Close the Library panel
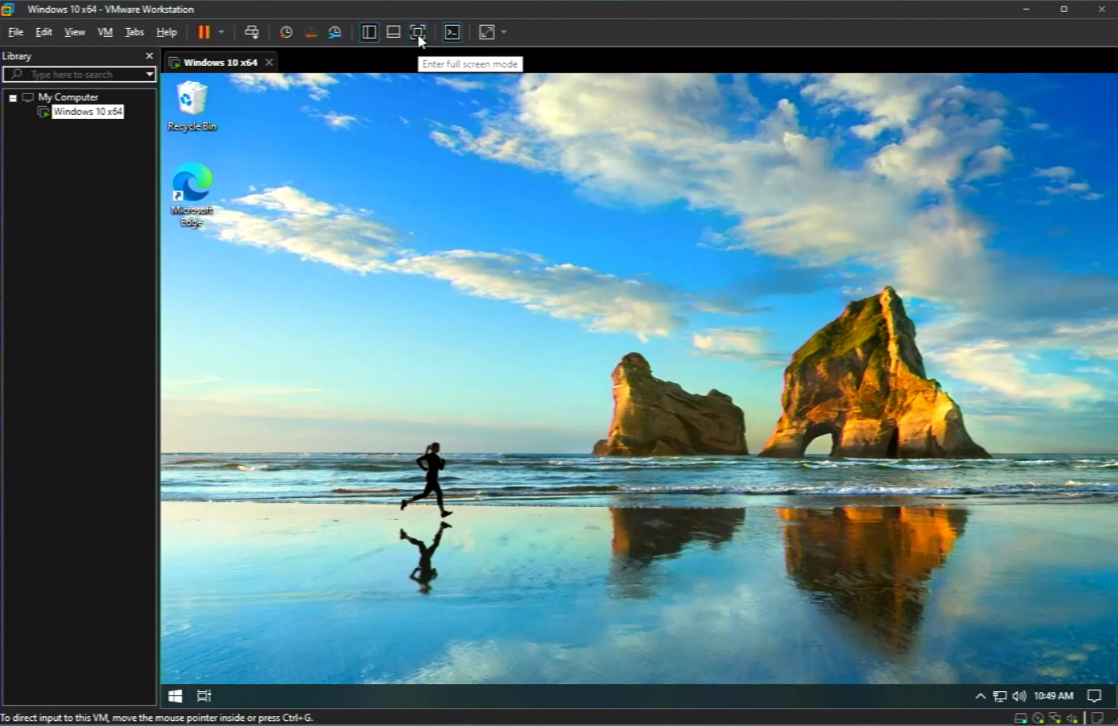Screen dimensions: 1118x726 coord(149,56)
